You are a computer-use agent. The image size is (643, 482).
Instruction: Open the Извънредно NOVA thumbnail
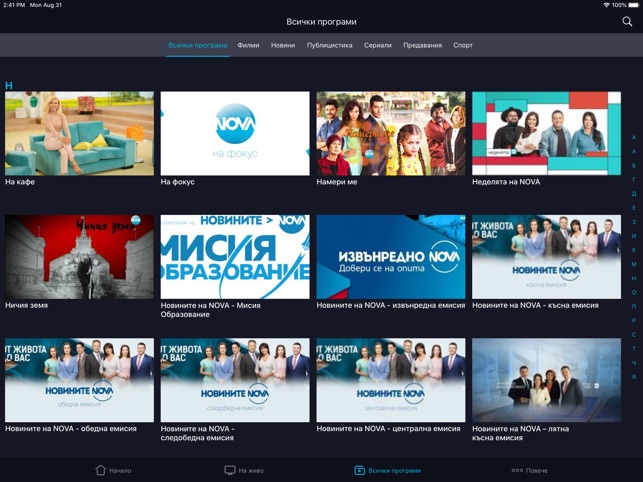[x=391, y=257]
